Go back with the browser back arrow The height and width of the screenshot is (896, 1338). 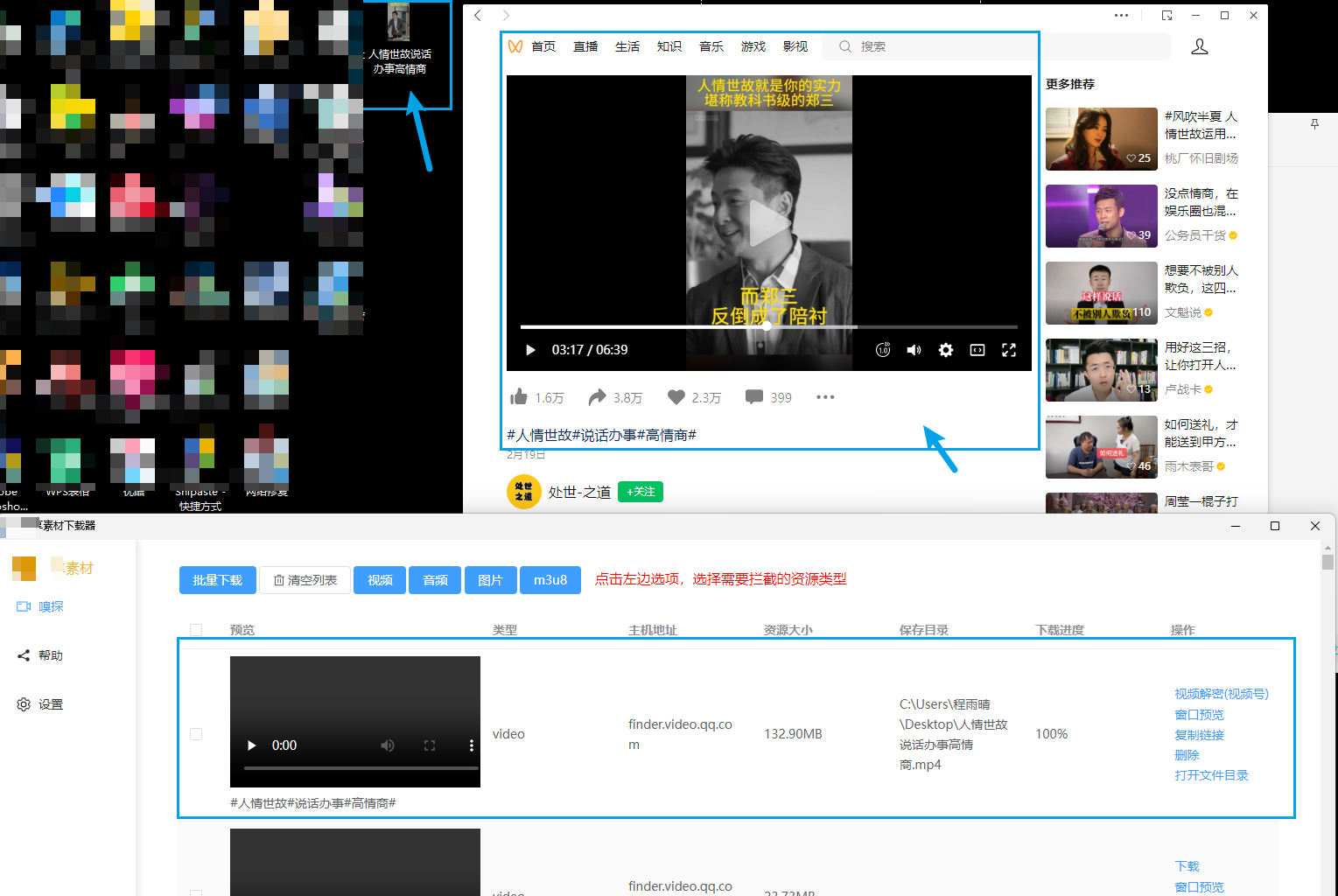pos(478,15)
